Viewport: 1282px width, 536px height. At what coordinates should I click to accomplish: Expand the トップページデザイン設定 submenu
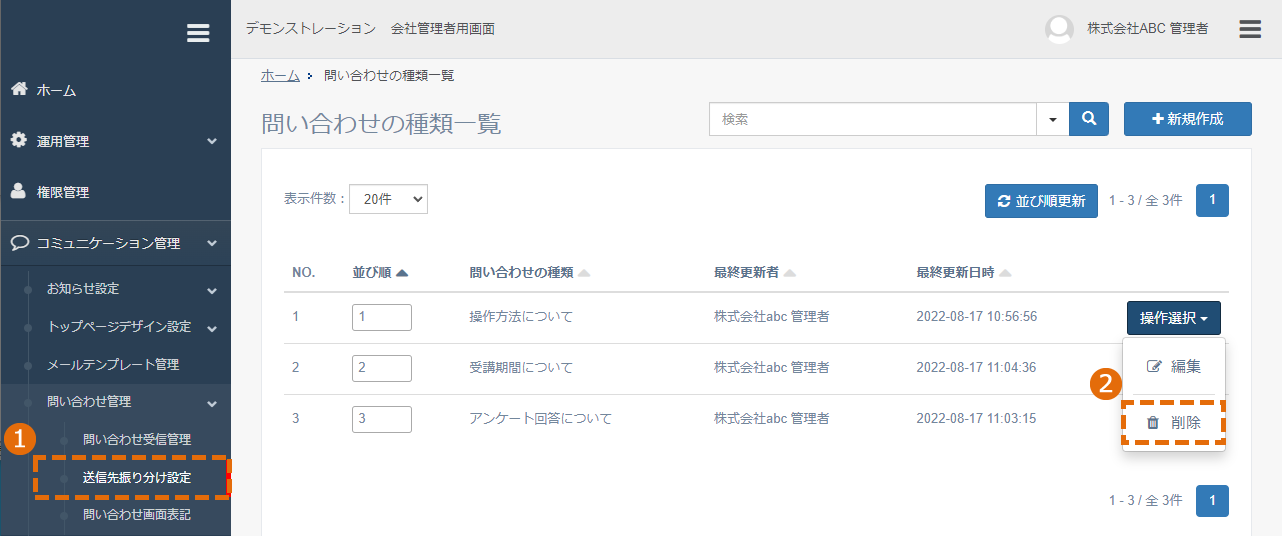pos(212,327)
